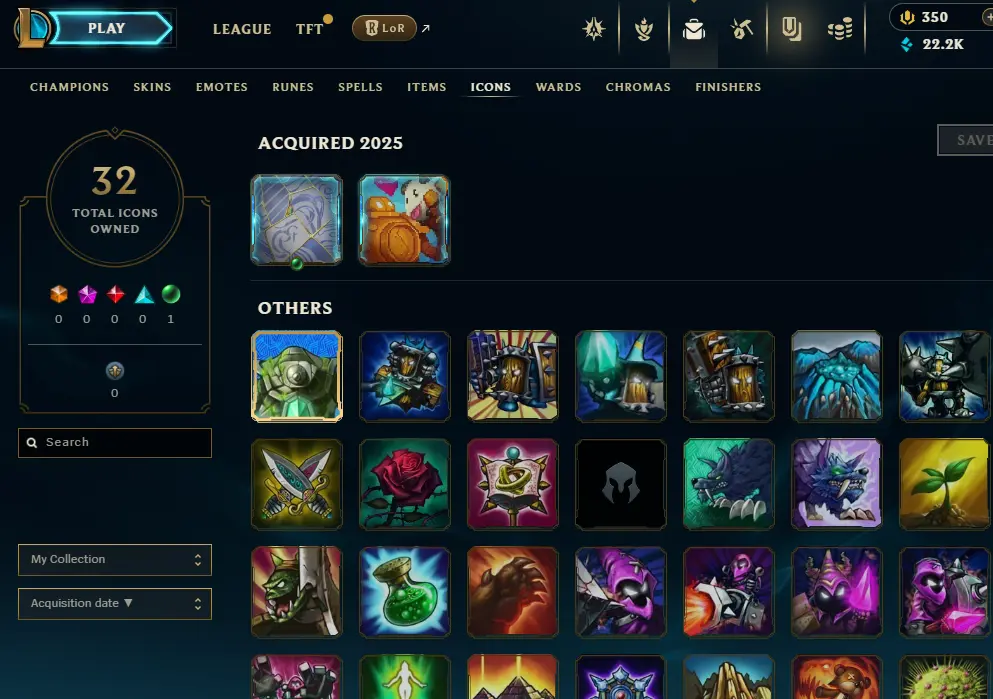Toggle the red gem rarity filter
Screen dimensions: 993x699
tap(115, 294)
